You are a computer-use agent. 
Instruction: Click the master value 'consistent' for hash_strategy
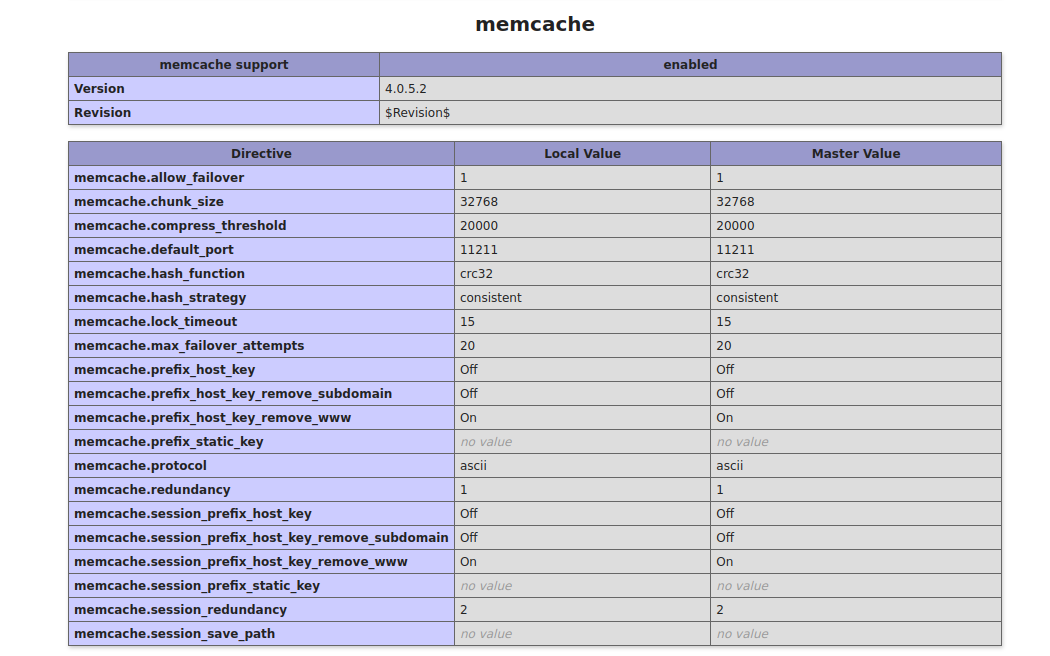click(747, 298)
